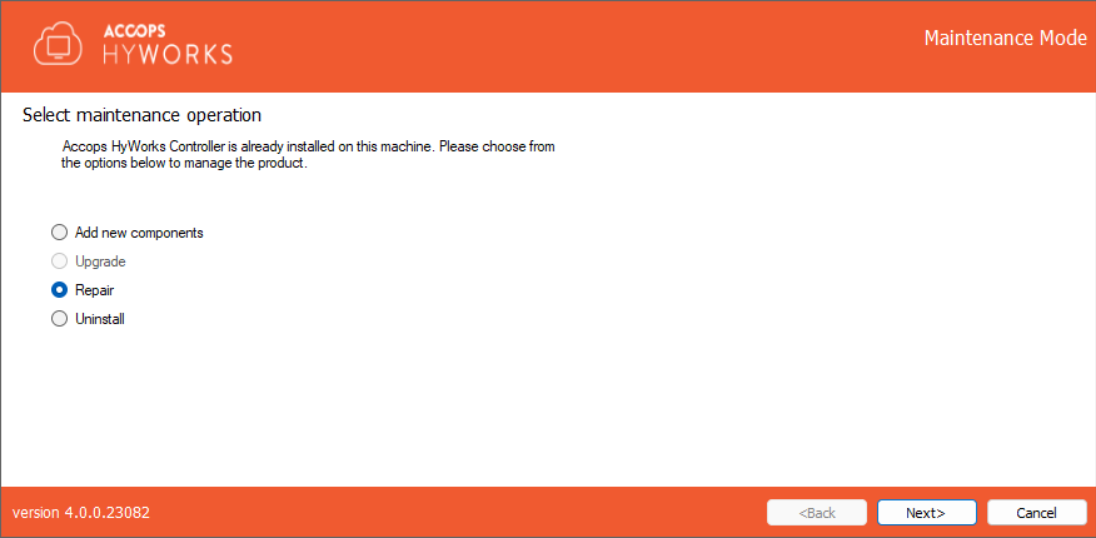Select the Uninstall radio button circle
The width and height of the screenshot is (1096, 538).
59,319
